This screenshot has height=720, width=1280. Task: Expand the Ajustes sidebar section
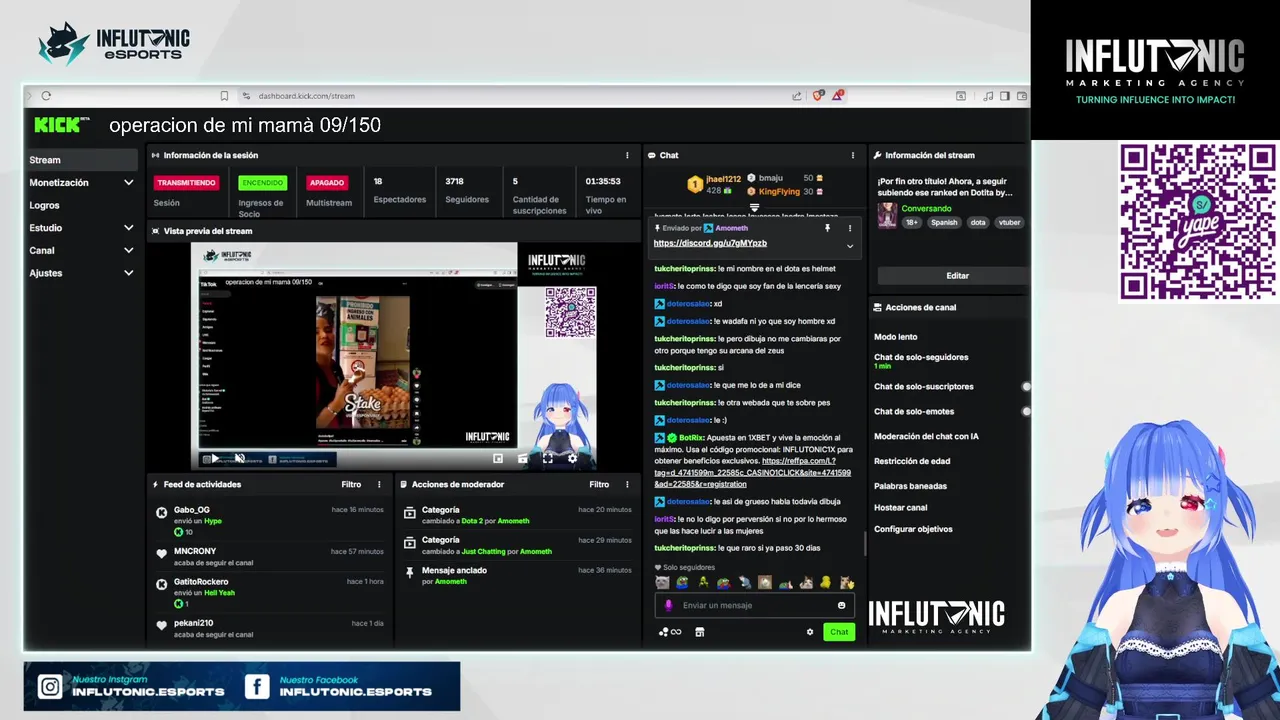128,273
